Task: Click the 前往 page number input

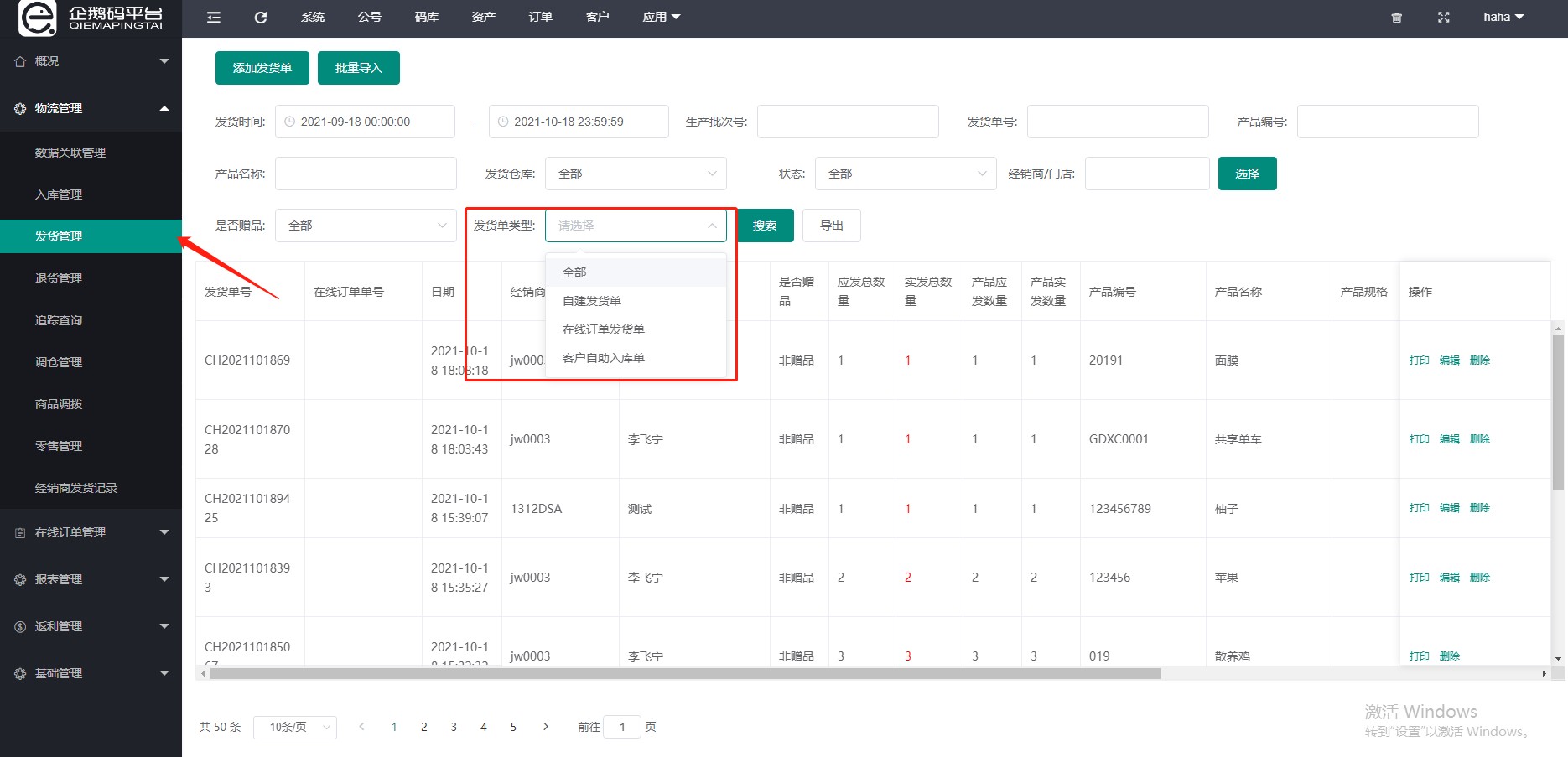Action: 622,727
